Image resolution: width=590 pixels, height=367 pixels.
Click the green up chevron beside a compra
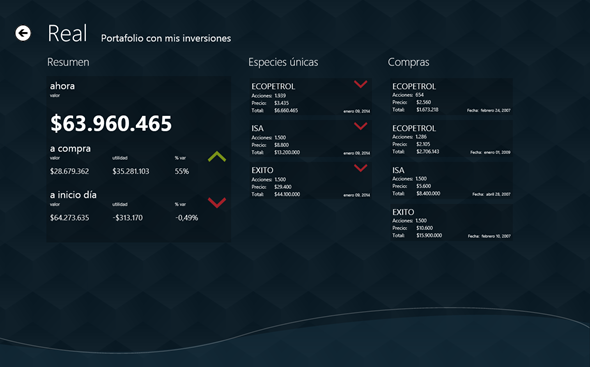click(217, 157)
